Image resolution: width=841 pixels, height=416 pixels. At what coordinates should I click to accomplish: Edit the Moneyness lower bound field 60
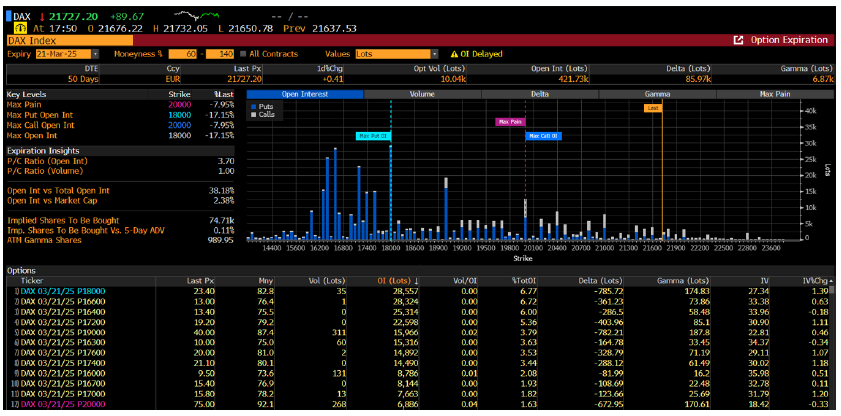click(x=182, y=54)
